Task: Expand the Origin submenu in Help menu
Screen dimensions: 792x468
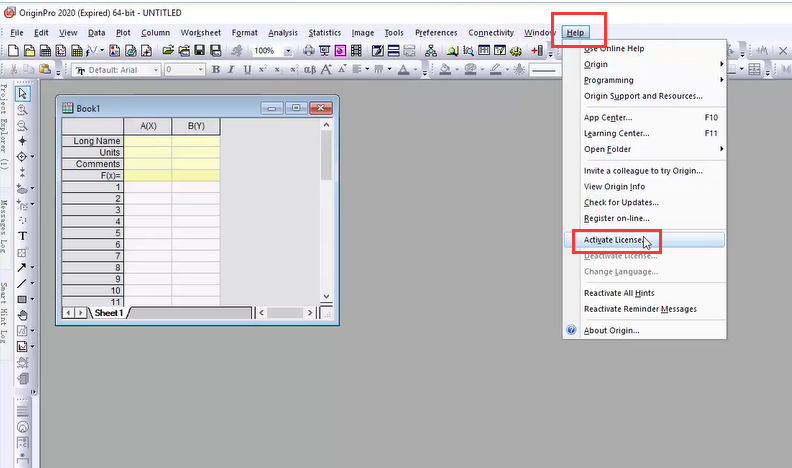Action: (x=645, y=64)
